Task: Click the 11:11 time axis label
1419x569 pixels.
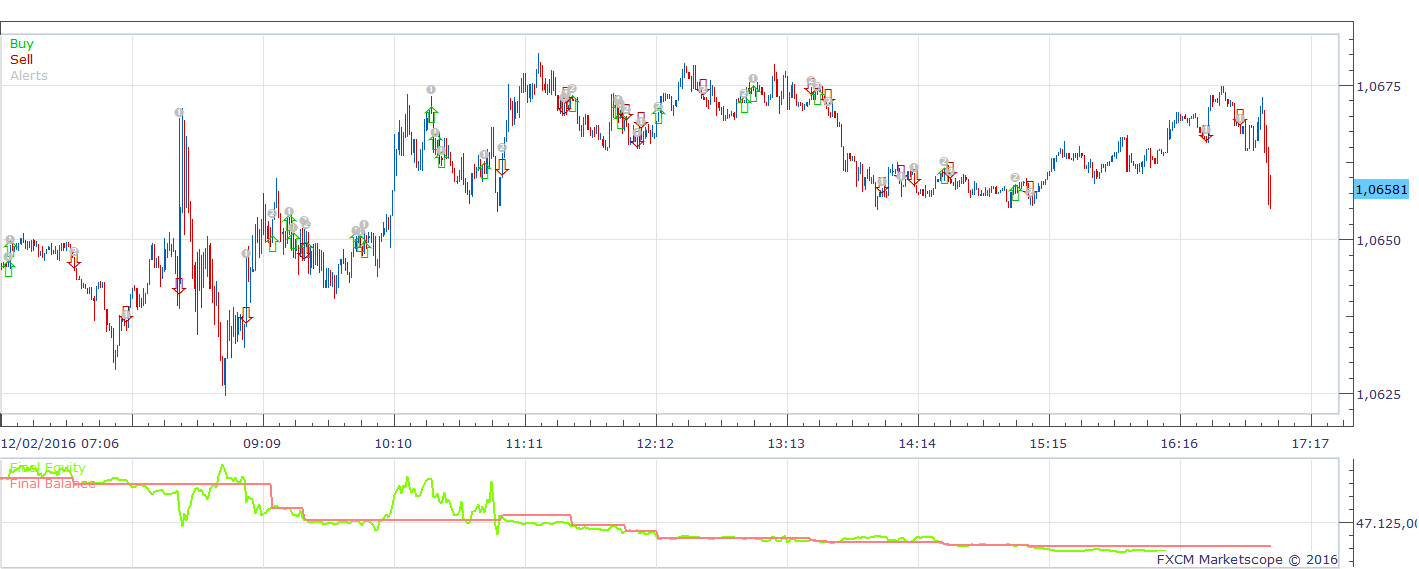Action: point(524,443)
